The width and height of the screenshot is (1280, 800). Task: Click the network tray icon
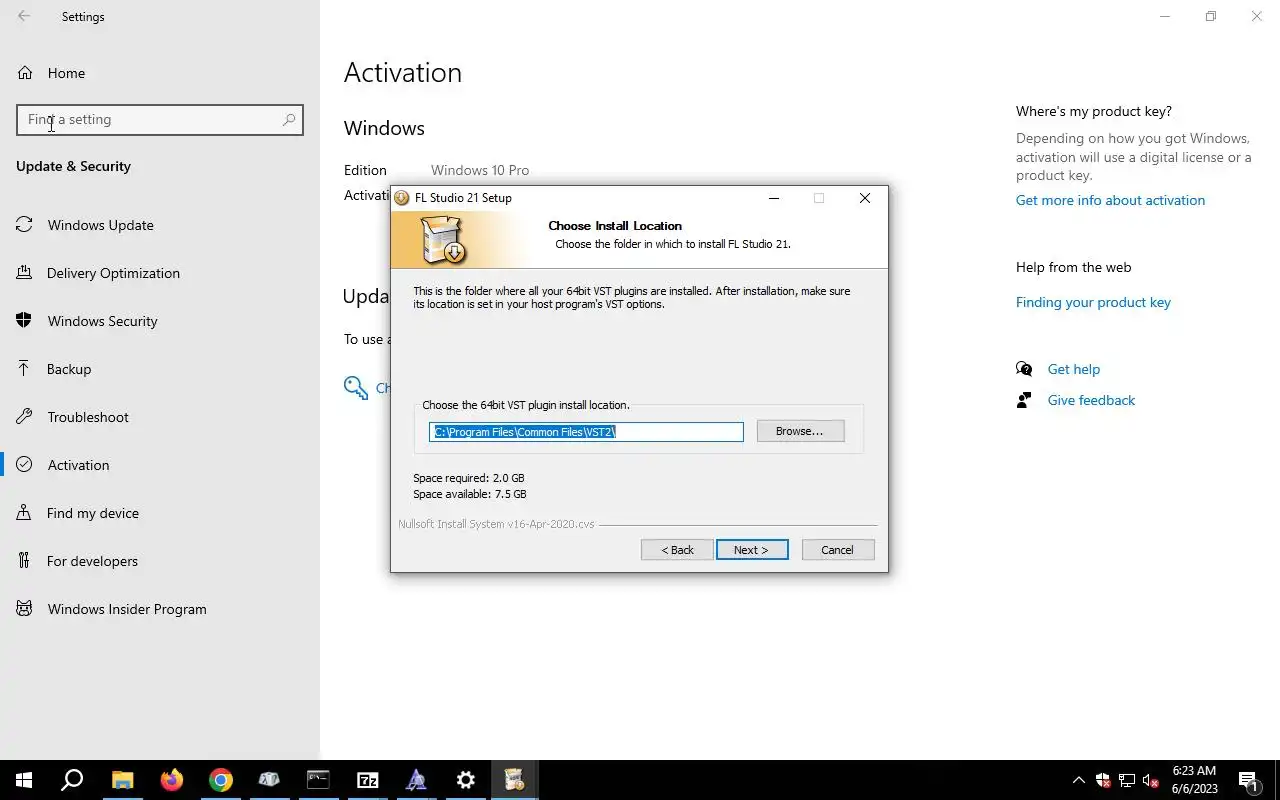[x=1127, y=780]
